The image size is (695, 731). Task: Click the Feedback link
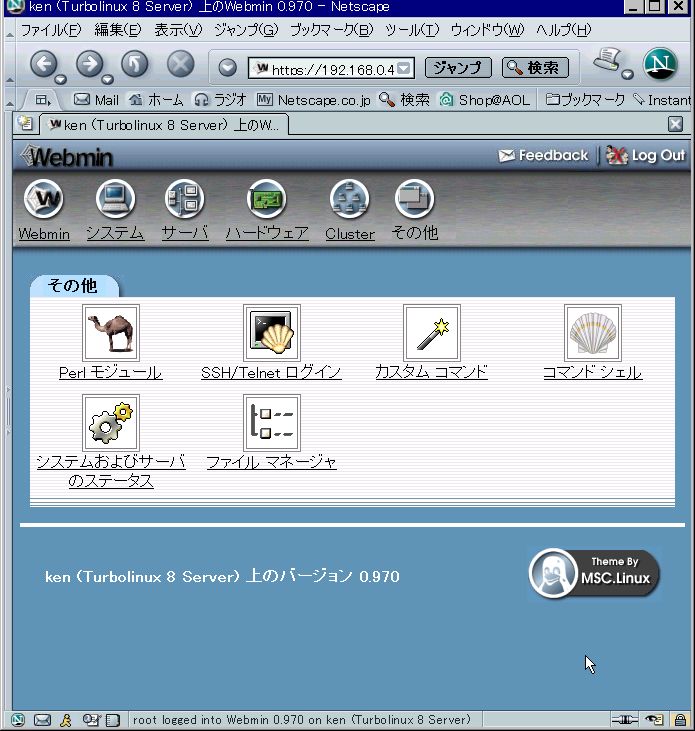543,155
